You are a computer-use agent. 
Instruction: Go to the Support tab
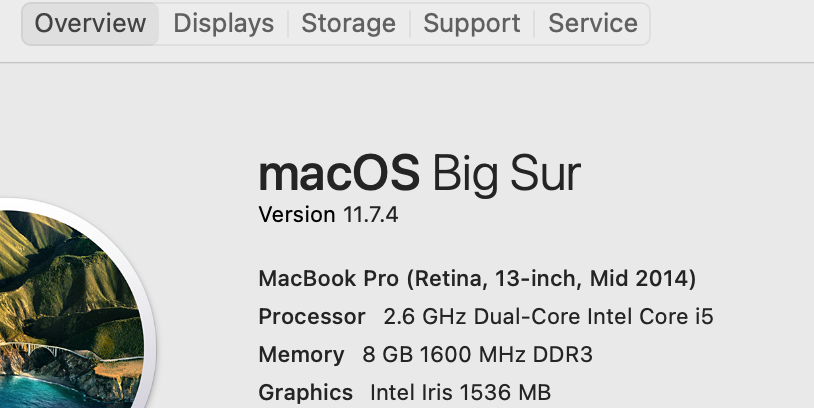pyautogui.click(x=471, y=23)
